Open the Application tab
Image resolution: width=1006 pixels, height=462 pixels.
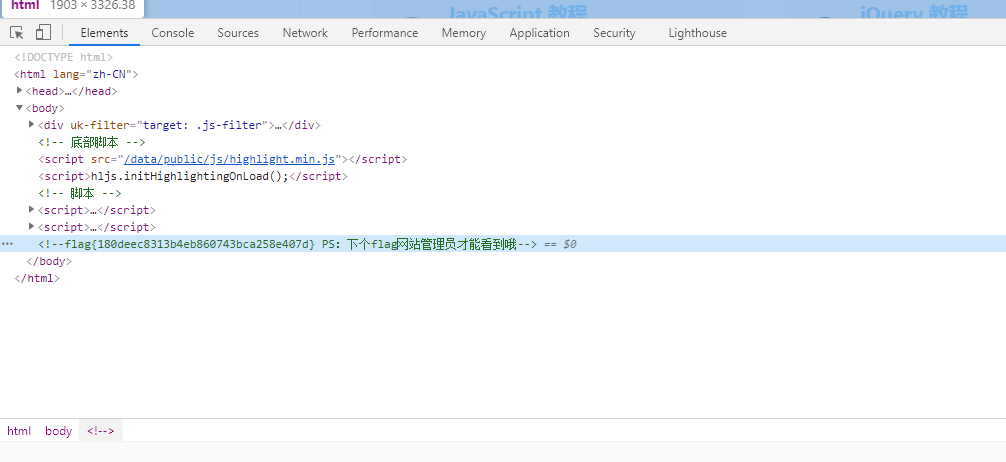coord(540,33)
